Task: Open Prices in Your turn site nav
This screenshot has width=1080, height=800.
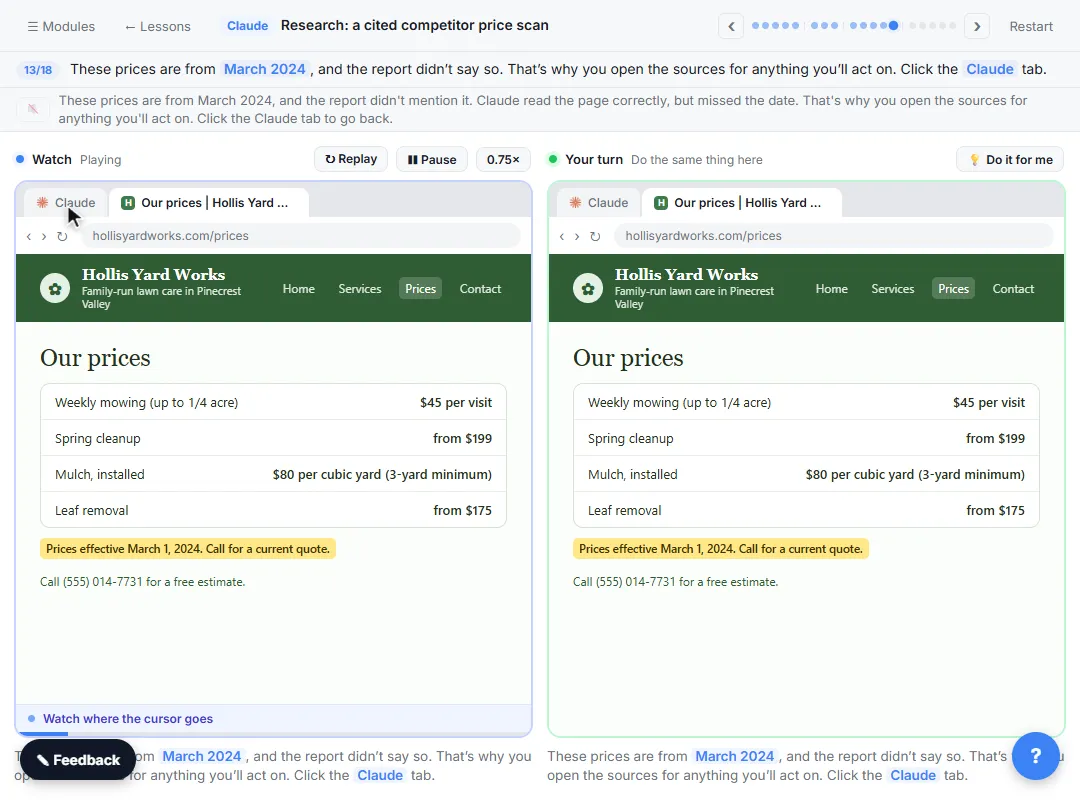Action: (953, 289)
